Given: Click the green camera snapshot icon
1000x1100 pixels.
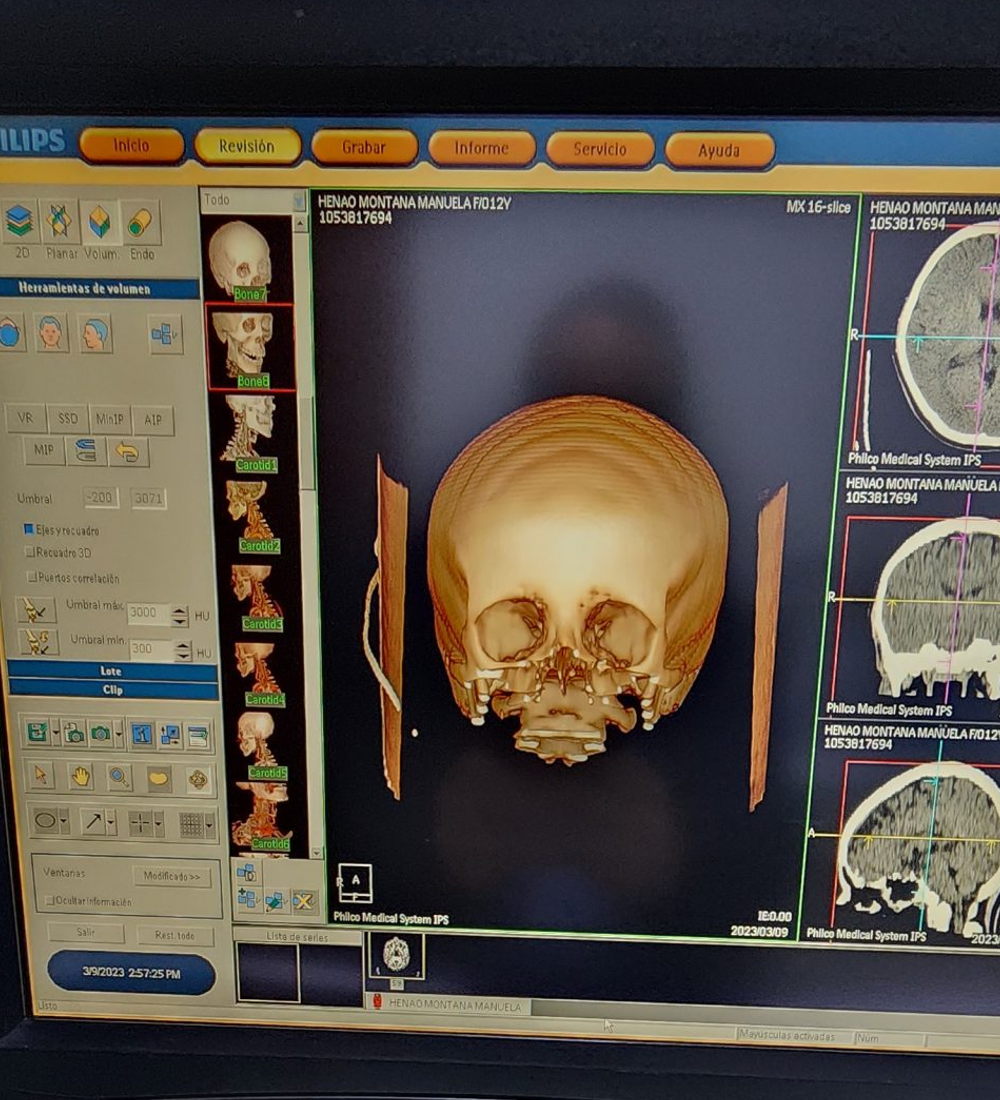Looking at the screenshot, I should tap(101, 735).
